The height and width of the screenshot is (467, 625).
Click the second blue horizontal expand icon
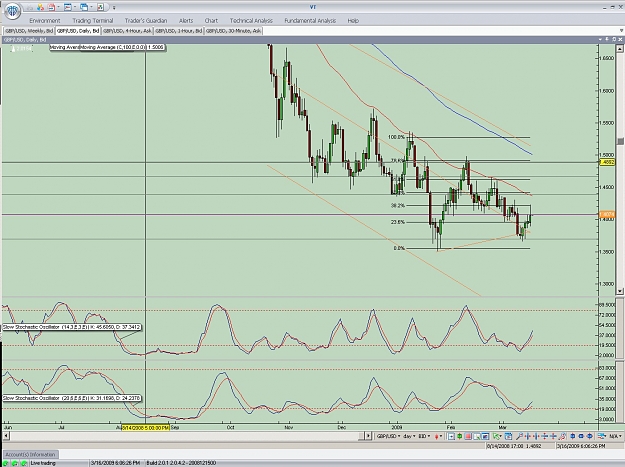536,437
